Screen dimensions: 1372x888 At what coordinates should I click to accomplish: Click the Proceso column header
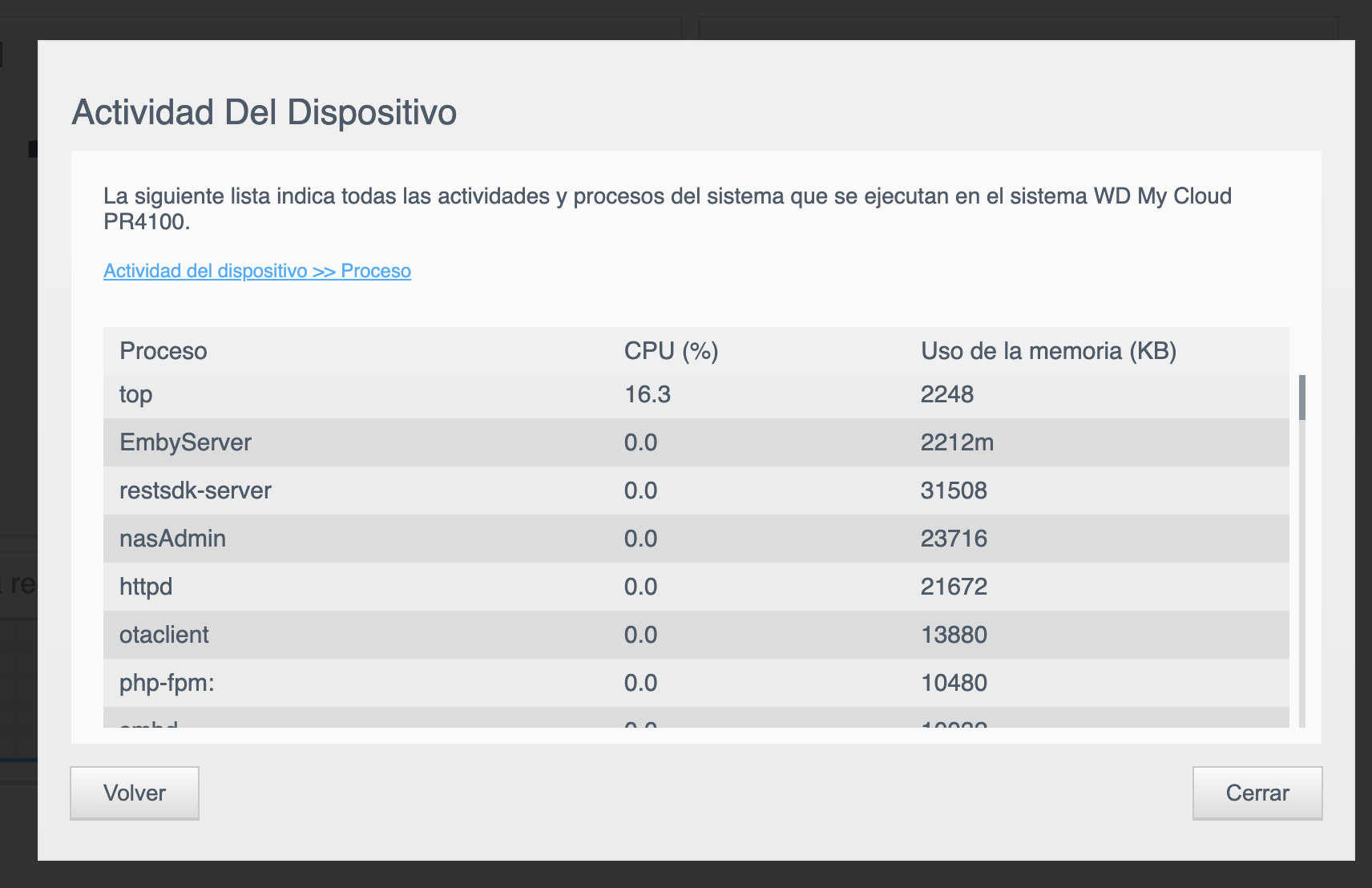163,351
